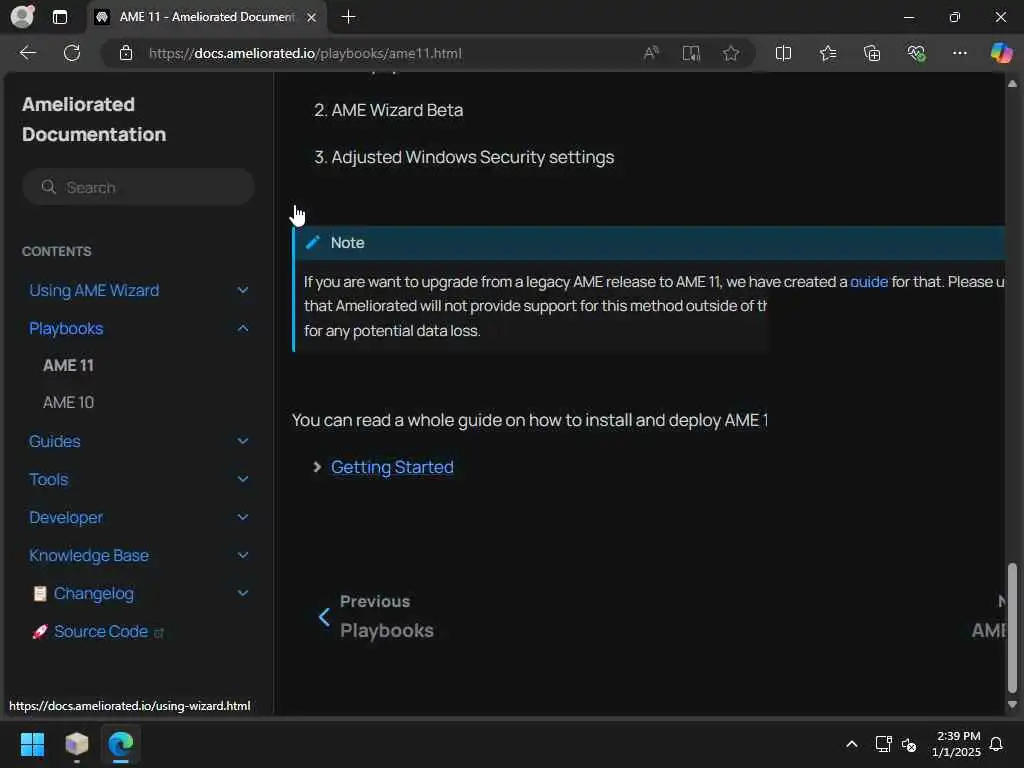Go back to previous page
Image resolution: width=1024 pixels, height=768 pixels.
[x=27, y=53]
